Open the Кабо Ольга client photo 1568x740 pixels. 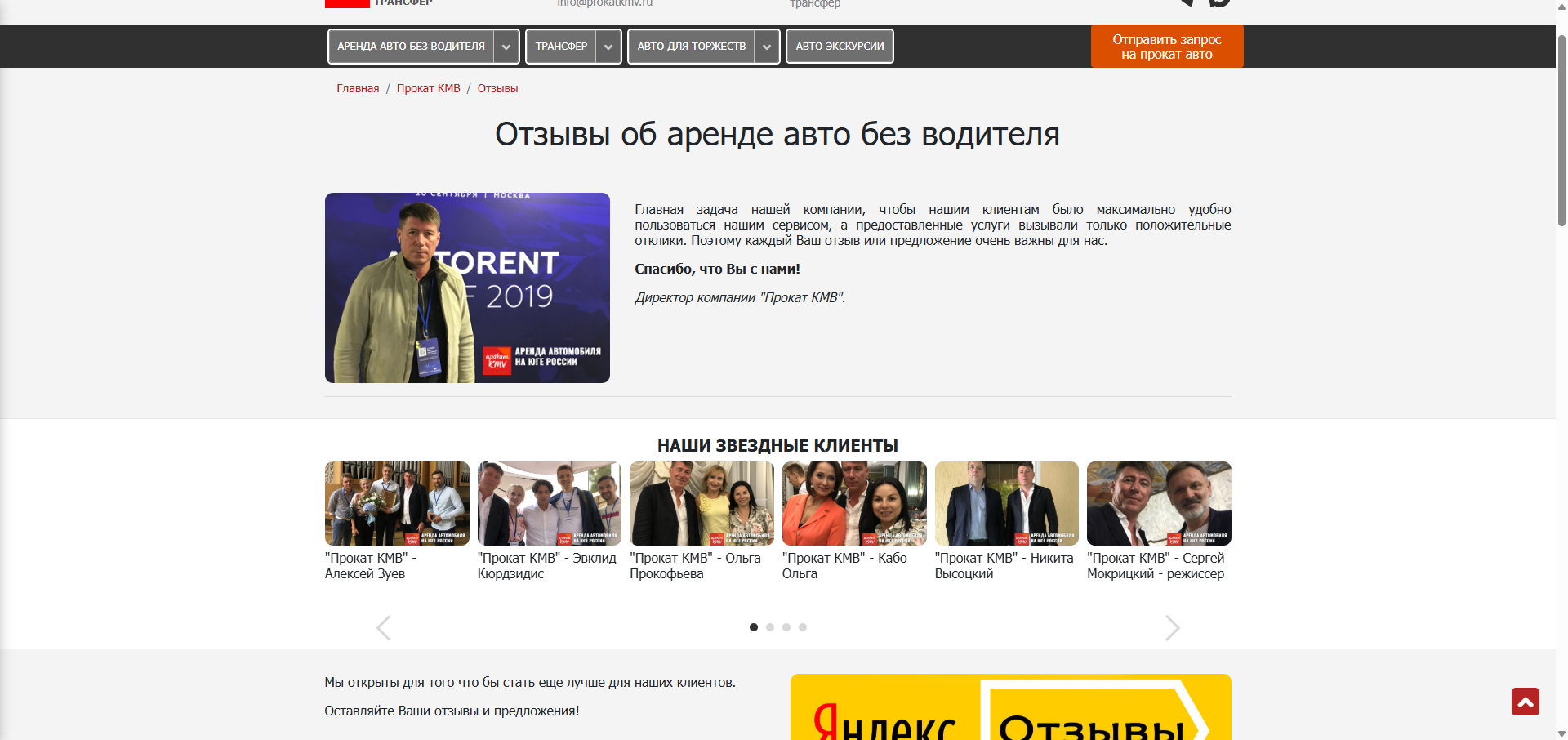click(x=854, y=503)
